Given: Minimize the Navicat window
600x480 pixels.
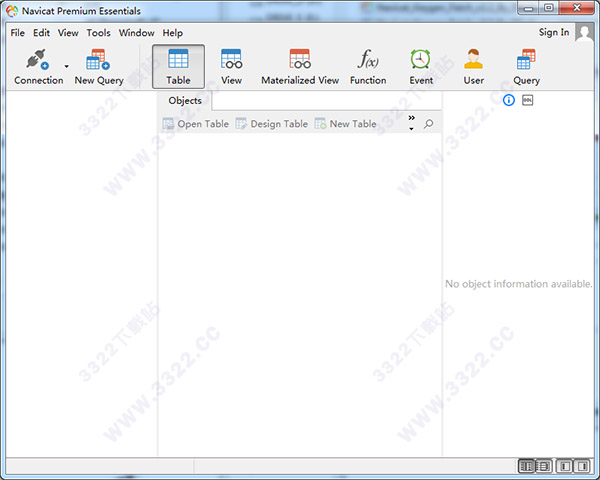Looking at the screenshot, I should coord(528,8).
